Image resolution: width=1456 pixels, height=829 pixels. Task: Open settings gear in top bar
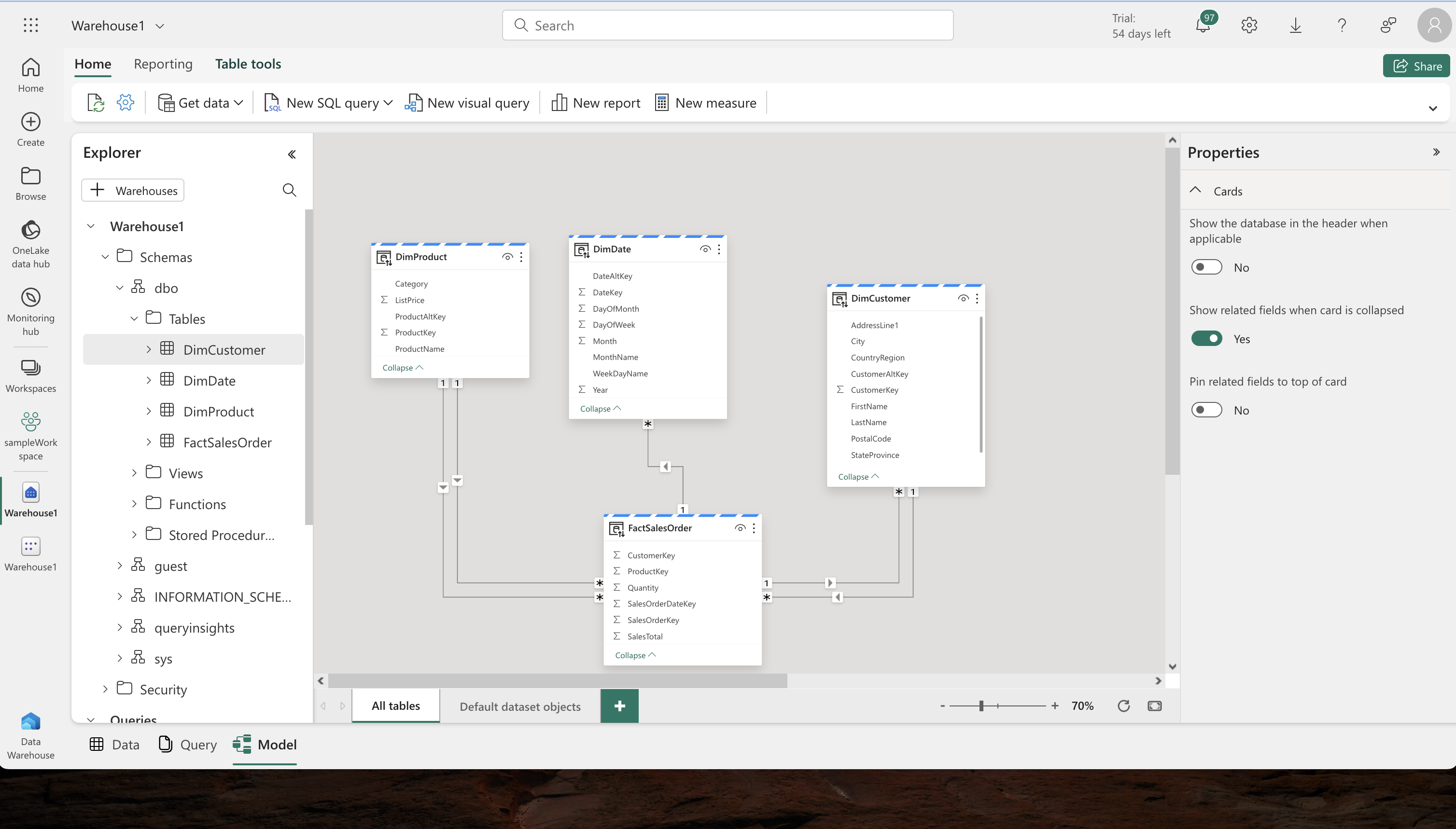1248,25
